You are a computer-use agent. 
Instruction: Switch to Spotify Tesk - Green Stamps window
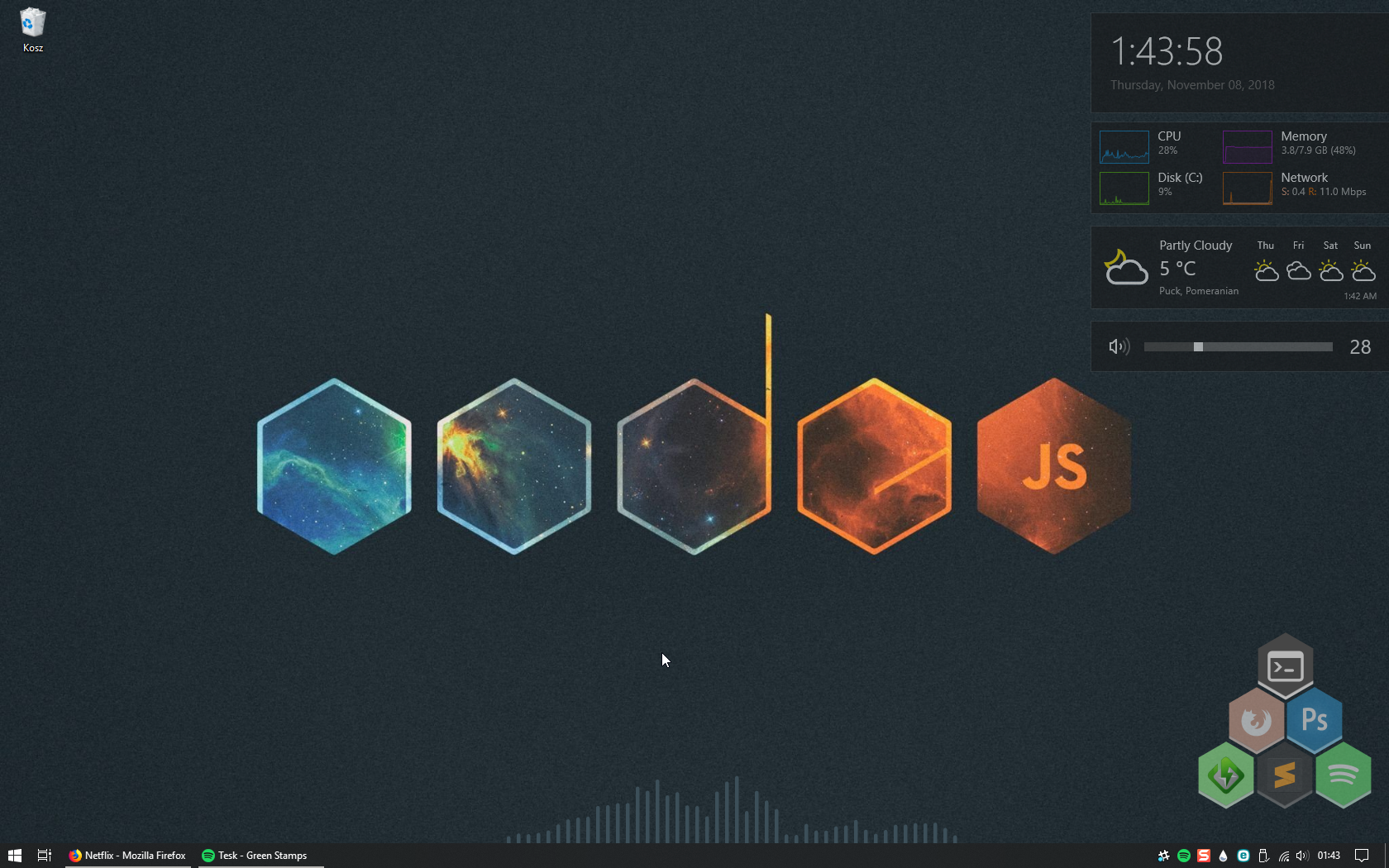pos(255,856)
